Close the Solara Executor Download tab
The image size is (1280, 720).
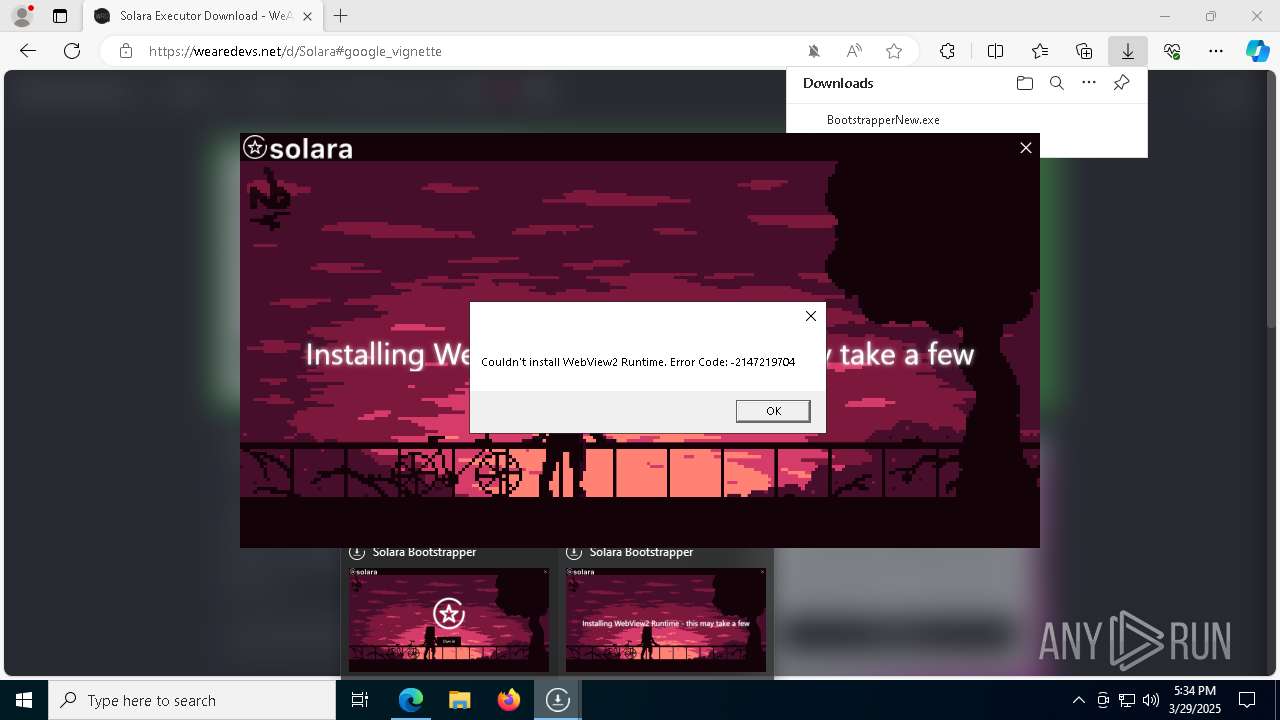[x=307, y=16]
